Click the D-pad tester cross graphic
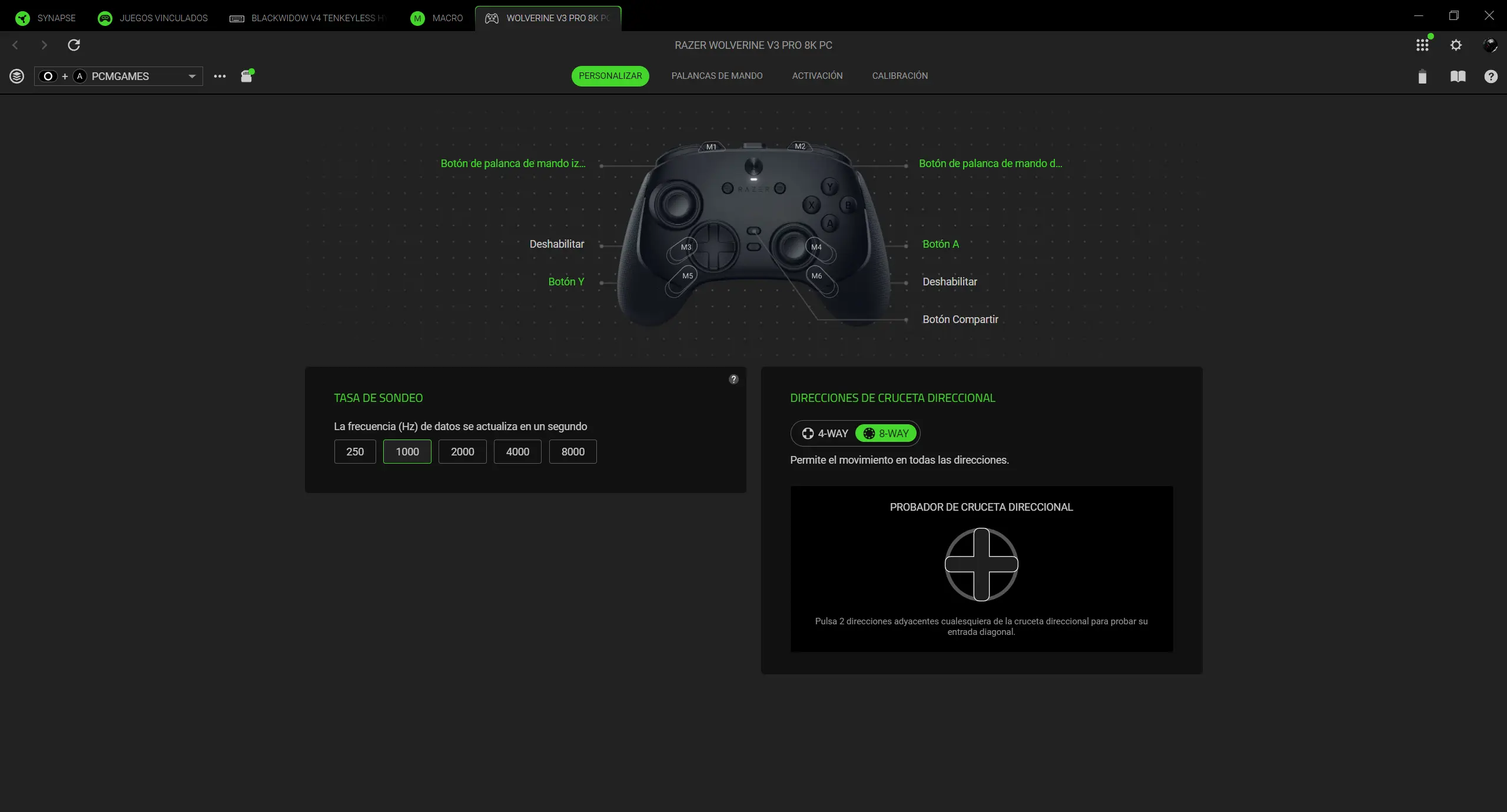 click(x=981, y=564)
